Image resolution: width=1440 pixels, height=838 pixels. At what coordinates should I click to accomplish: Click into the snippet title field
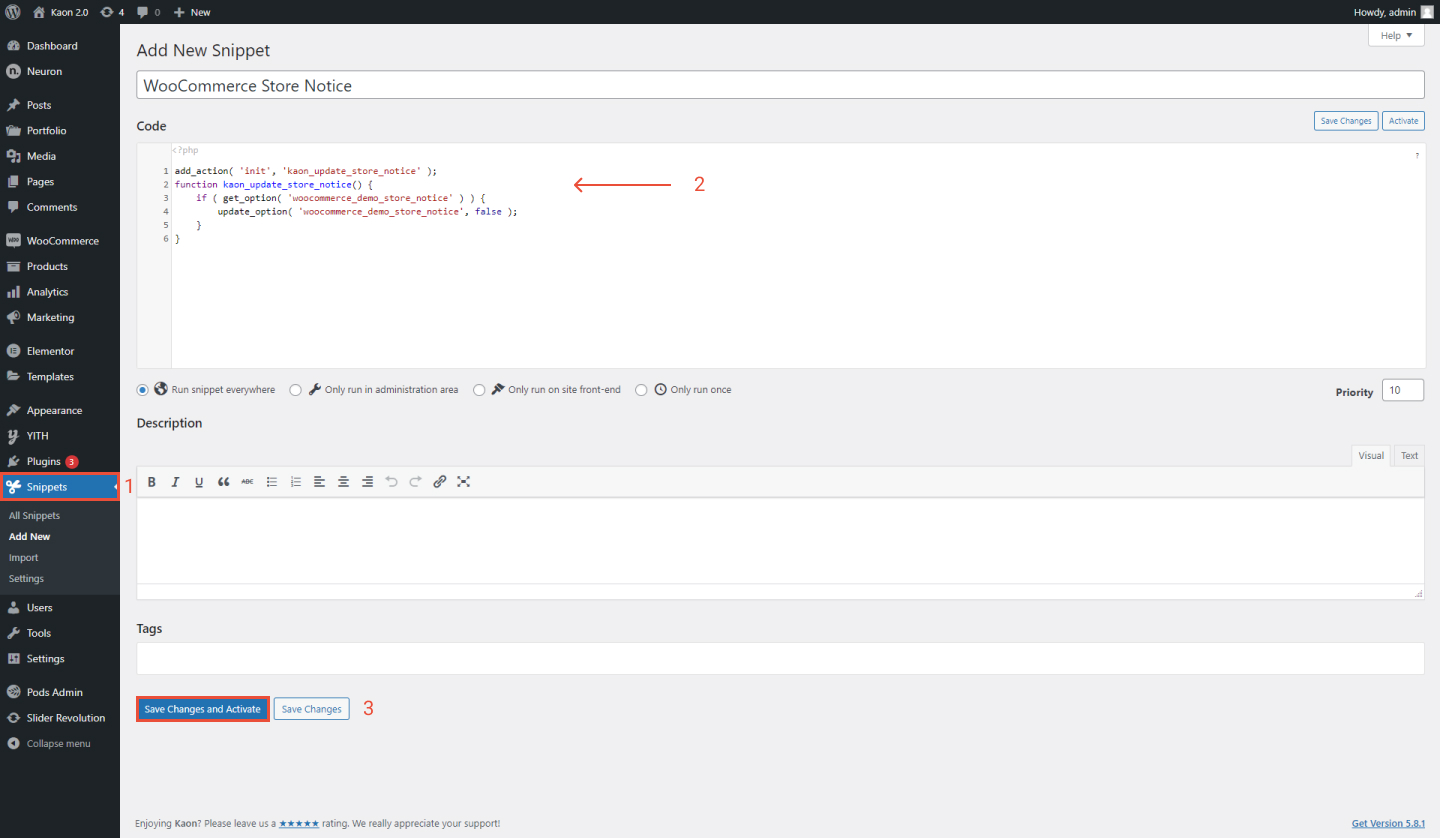(x=780, y=85)
